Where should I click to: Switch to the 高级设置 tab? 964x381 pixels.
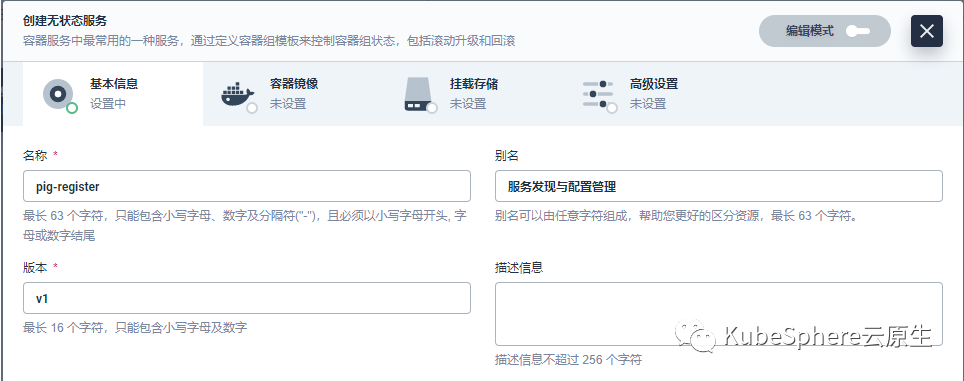[652, 94]
